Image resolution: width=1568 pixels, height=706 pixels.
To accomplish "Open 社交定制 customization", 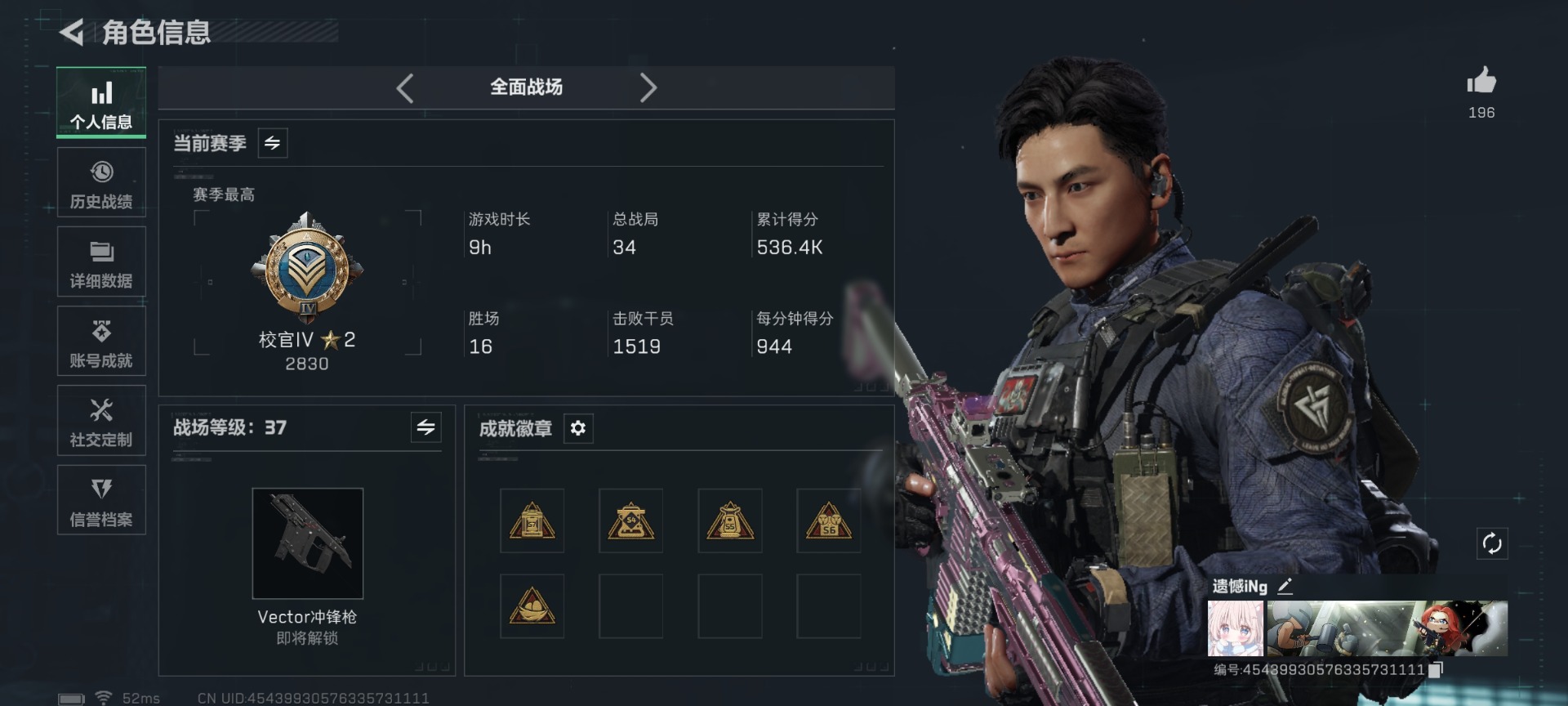I will coord(101,421).
